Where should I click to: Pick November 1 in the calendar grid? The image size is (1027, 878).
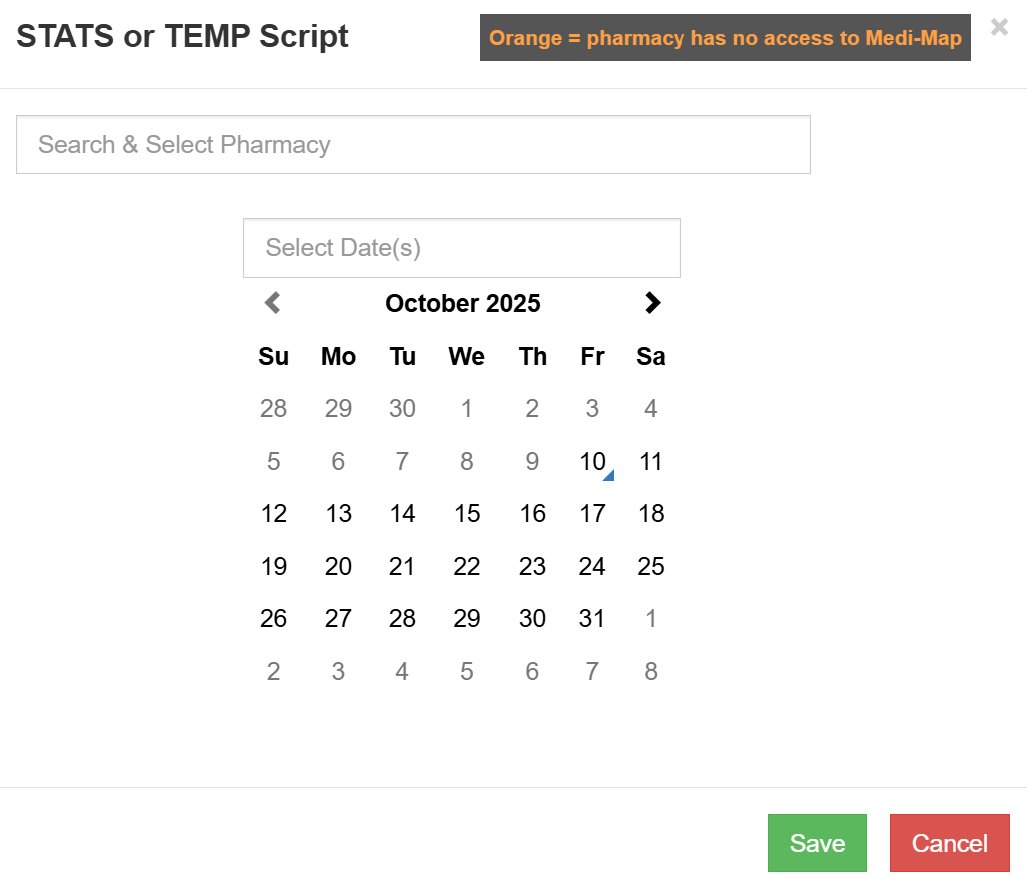[x=651, y=619]
